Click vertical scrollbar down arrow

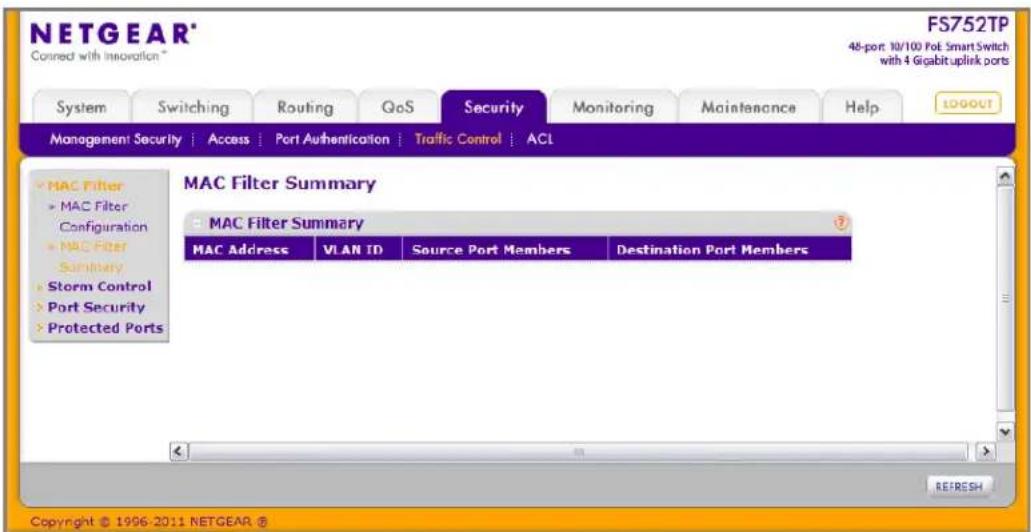pyautogui.click(x=1005, y=432)
